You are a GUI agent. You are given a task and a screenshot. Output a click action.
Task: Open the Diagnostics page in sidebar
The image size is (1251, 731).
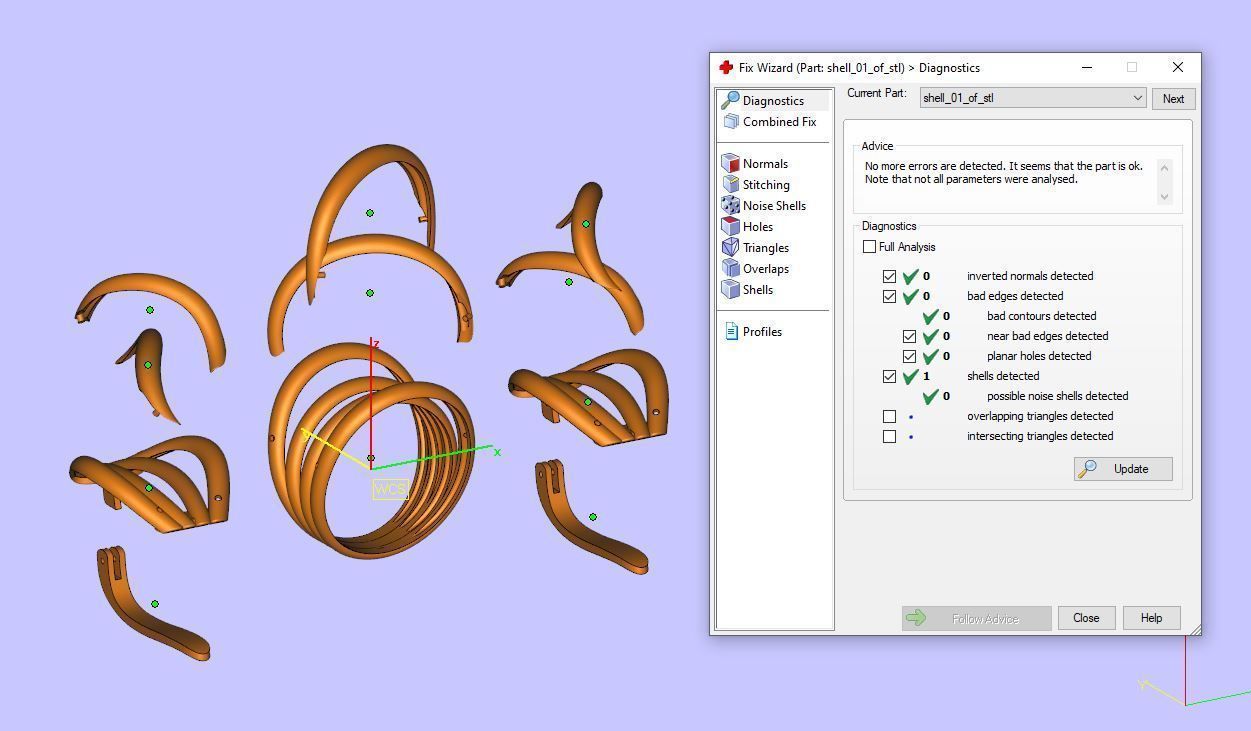point(773,101)
